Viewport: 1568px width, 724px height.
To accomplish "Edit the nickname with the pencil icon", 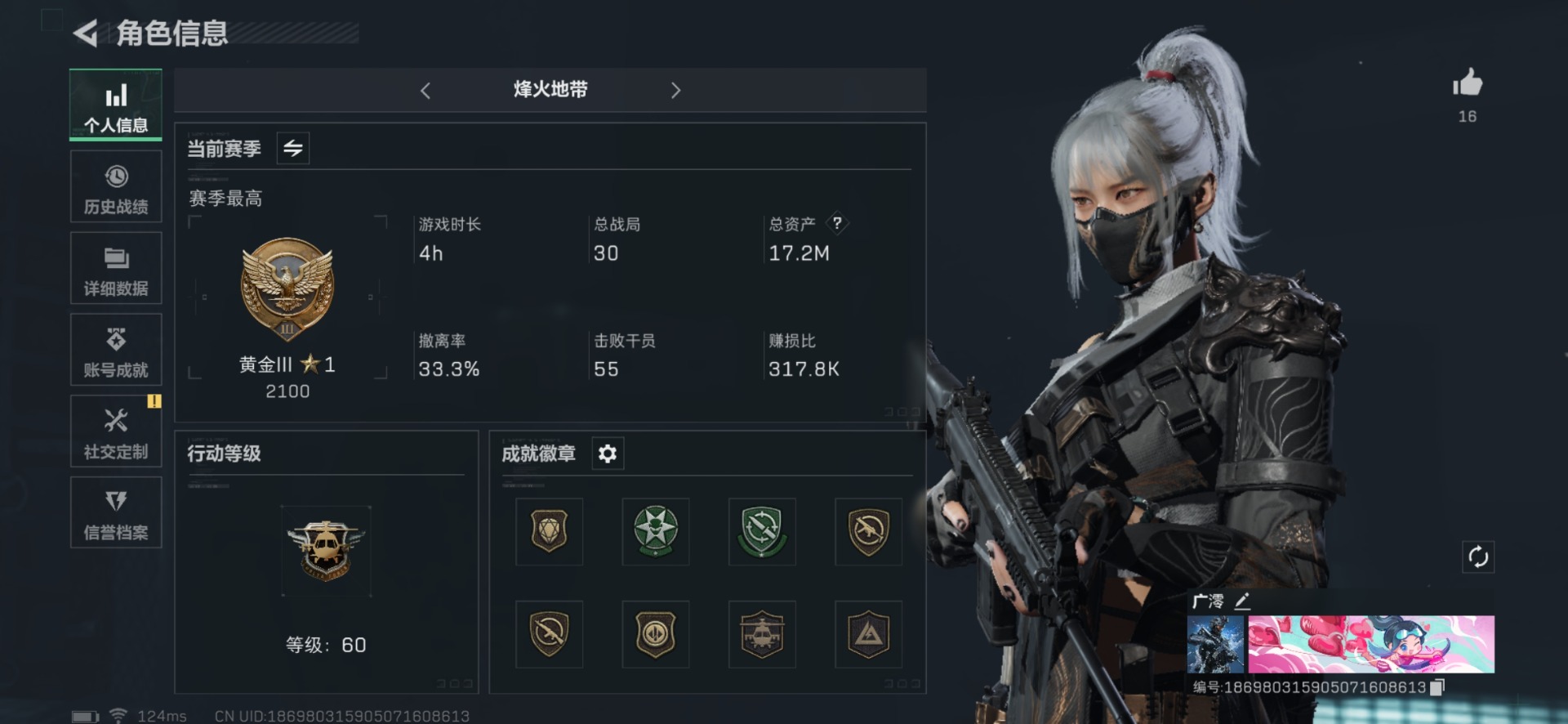I will coord(1242,601).
